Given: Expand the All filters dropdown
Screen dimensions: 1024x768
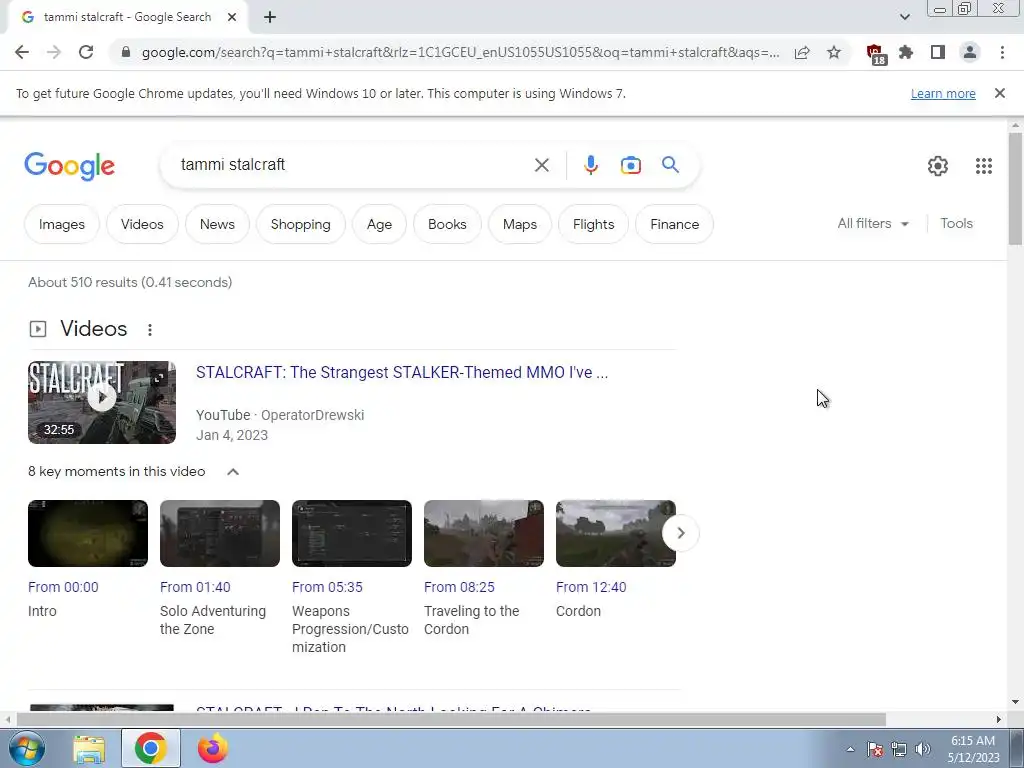Looking at the screenshot, I should click(872, 223).
